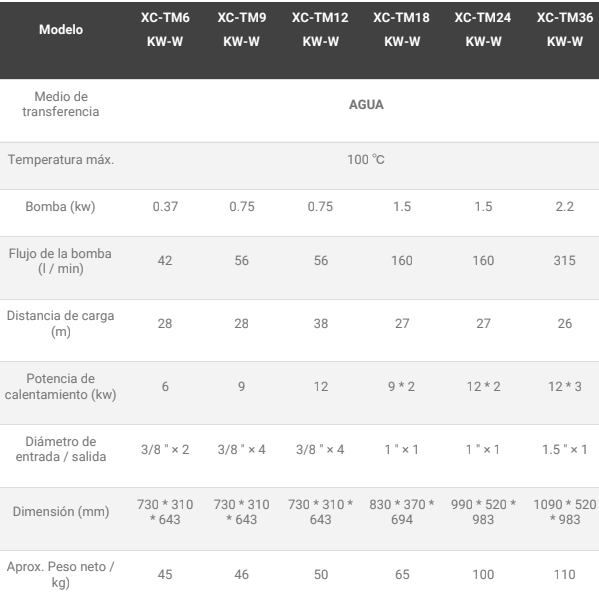Click the 315 pump flow value

[564, 261]
